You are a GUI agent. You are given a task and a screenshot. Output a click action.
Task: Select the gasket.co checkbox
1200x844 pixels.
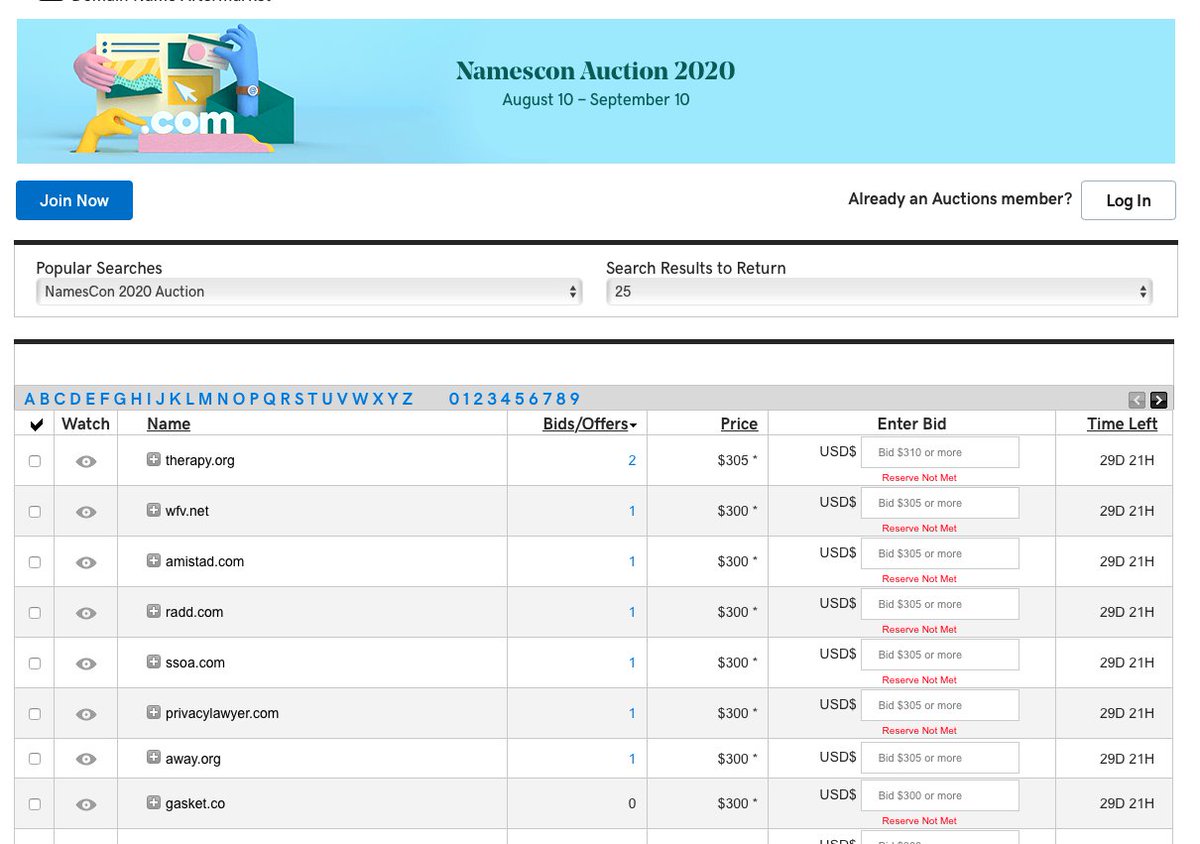(35, 804)
